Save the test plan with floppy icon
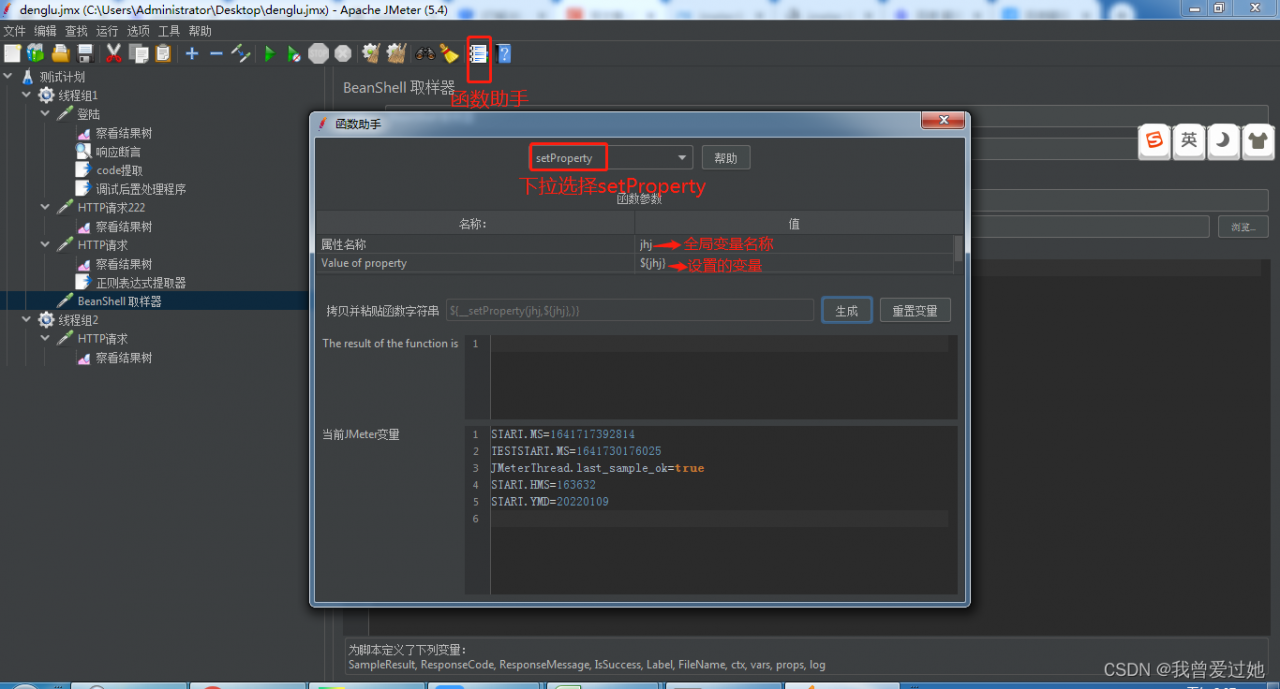This screenshot has height=689, width=1280. [85, 54]
